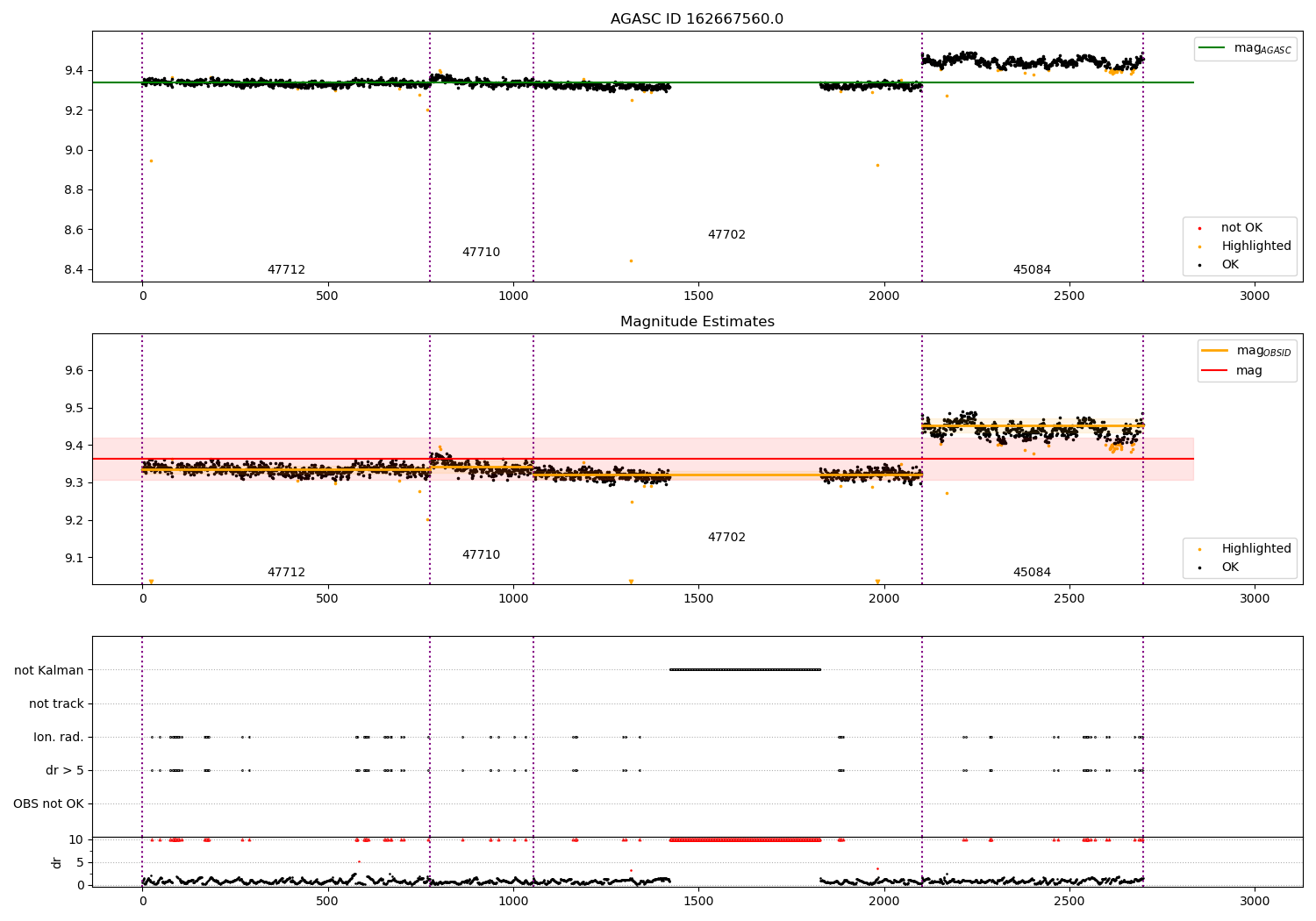Image resolution: width=1316 pixels, height=921 pixels.
Task: Click the long red marker run at dr 10
Action: tap(745, 840)
